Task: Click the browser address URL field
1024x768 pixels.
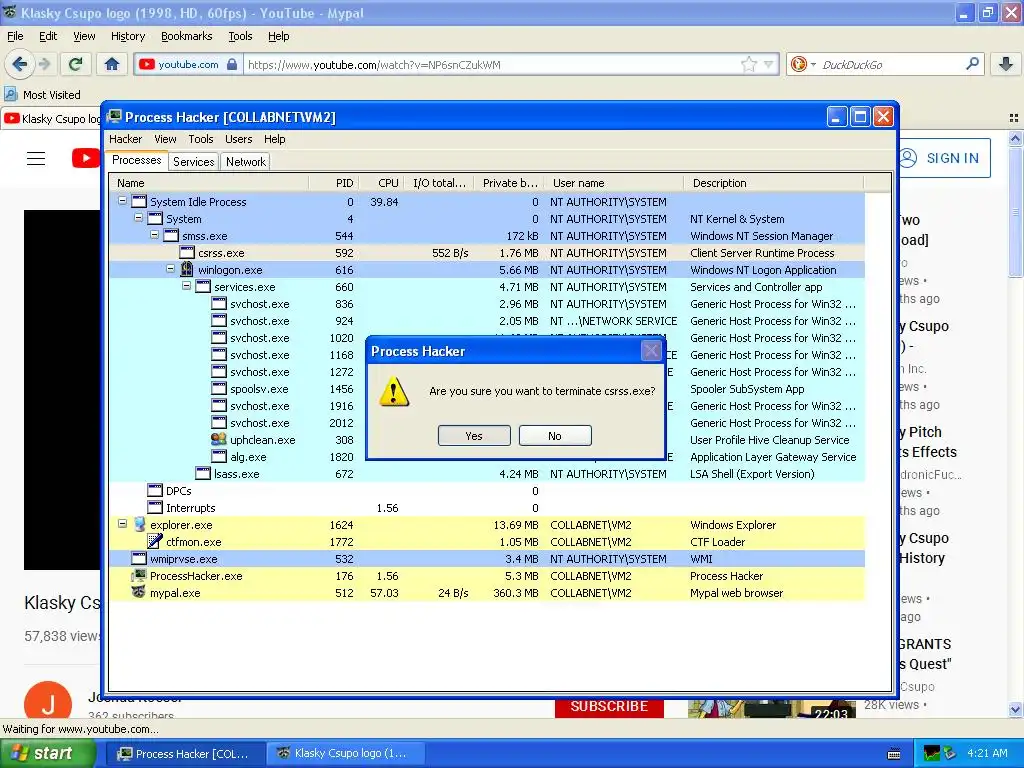Action: click(491, 65)
